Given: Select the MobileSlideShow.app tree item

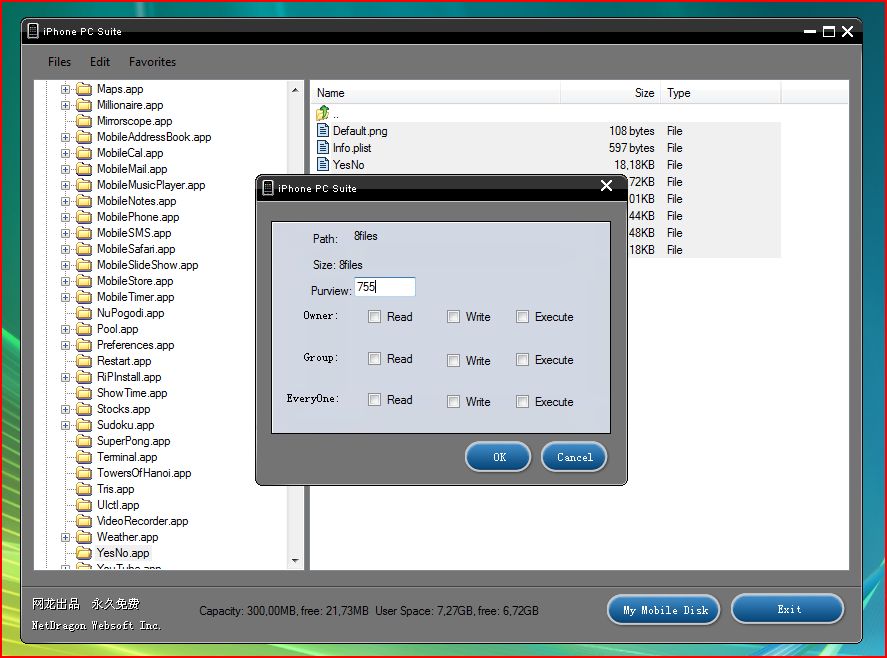Looking at the screenshot, I should pos(148,265).
